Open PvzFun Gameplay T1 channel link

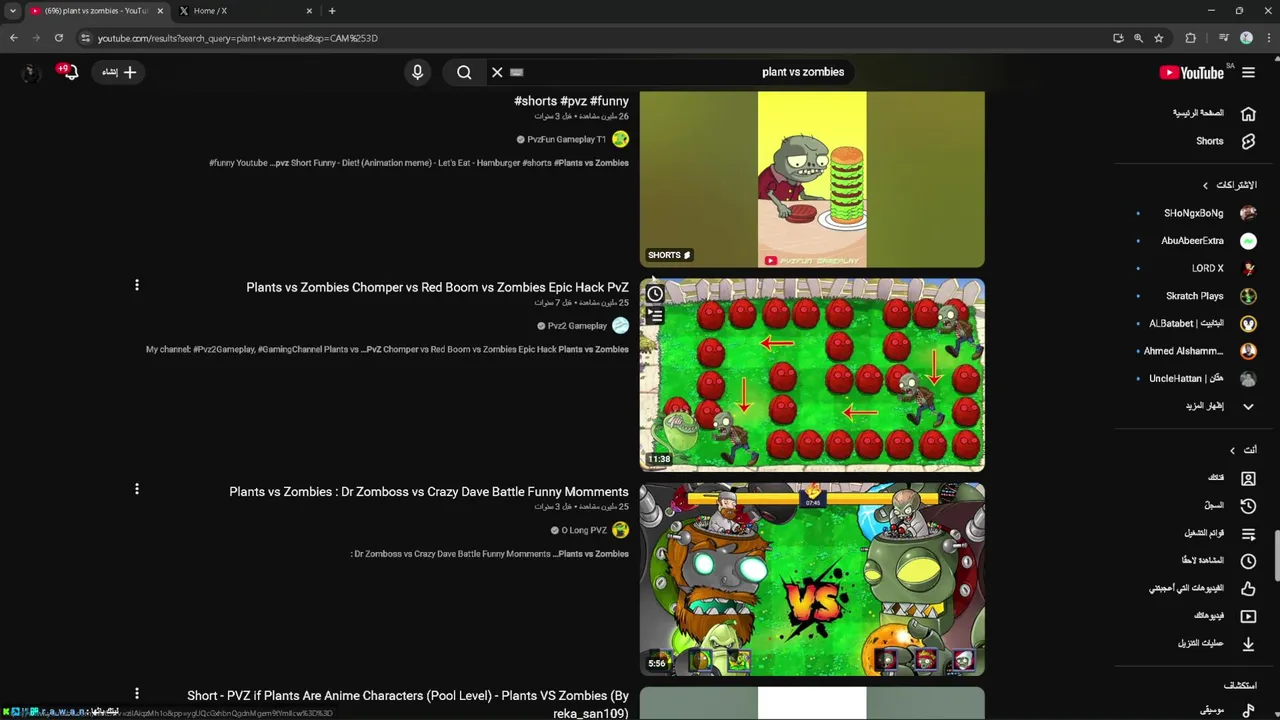pos(566,140)
